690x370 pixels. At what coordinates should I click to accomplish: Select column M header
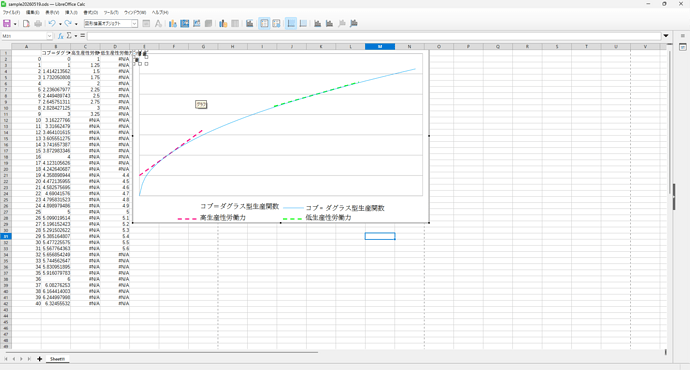[380, 47]
